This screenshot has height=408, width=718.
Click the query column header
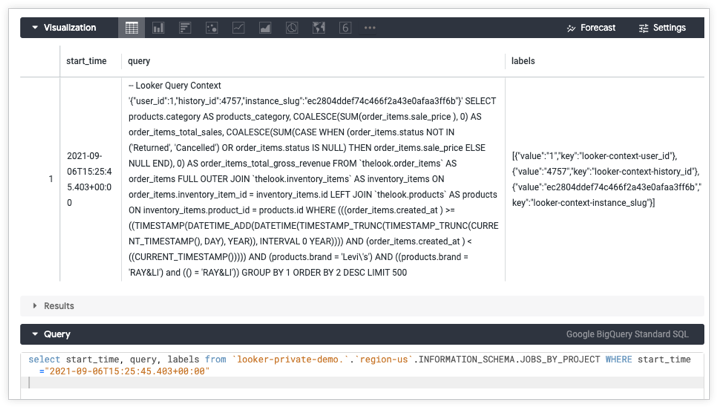[139, 61]
